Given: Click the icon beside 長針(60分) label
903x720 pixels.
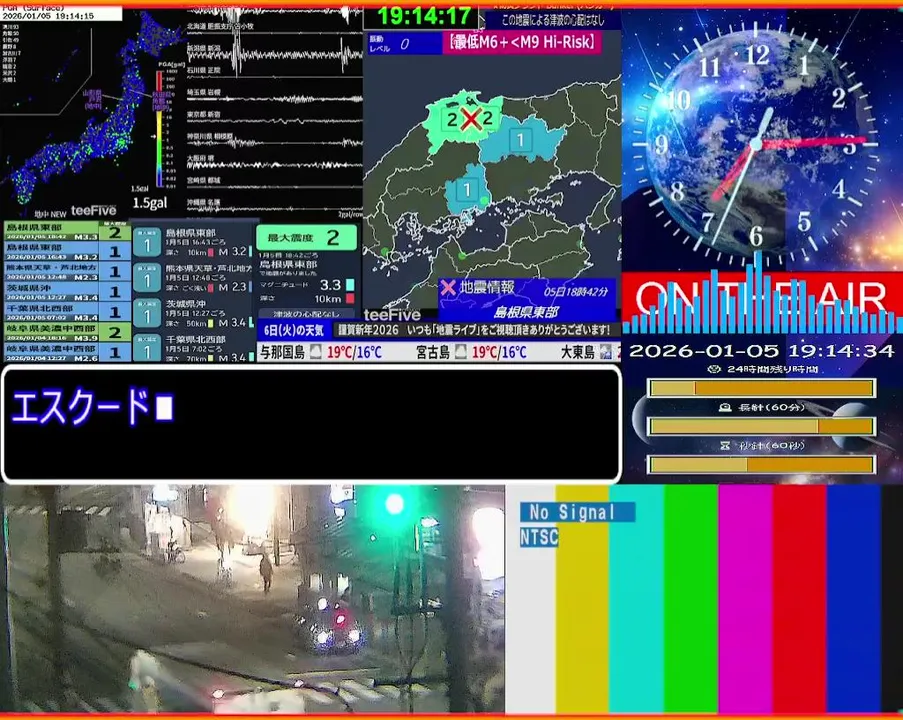Looking at the screenshot, I should 725,407.
